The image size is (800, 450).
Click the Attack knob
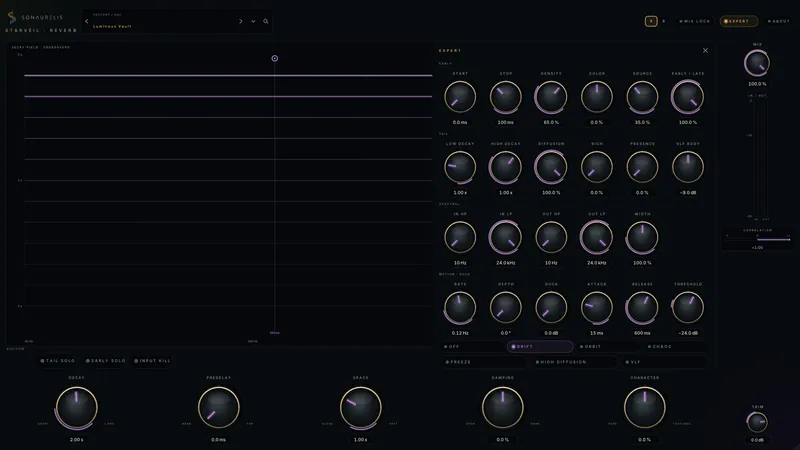596,308
